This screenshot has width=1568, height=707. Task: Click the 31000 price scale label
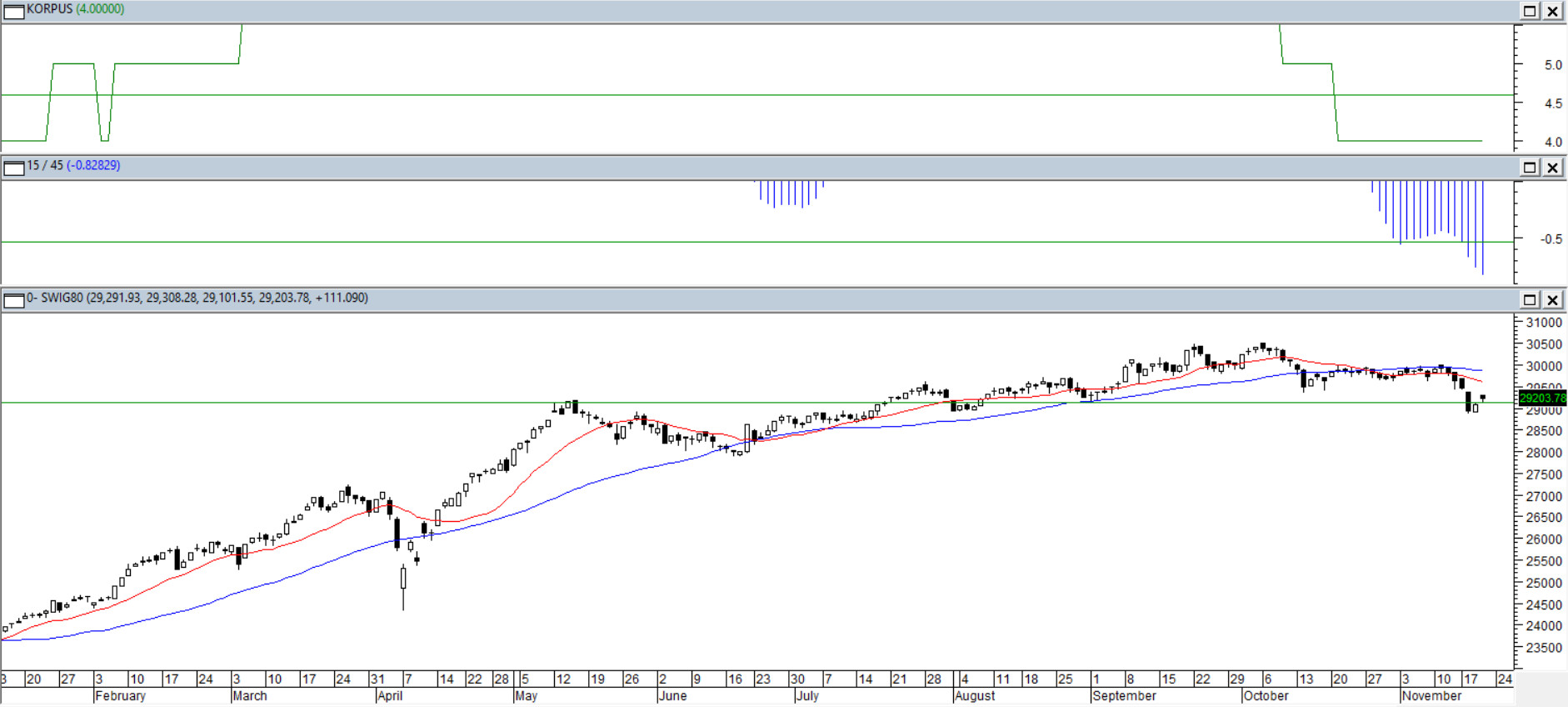pyautogui.click(x=1543, y=323)
